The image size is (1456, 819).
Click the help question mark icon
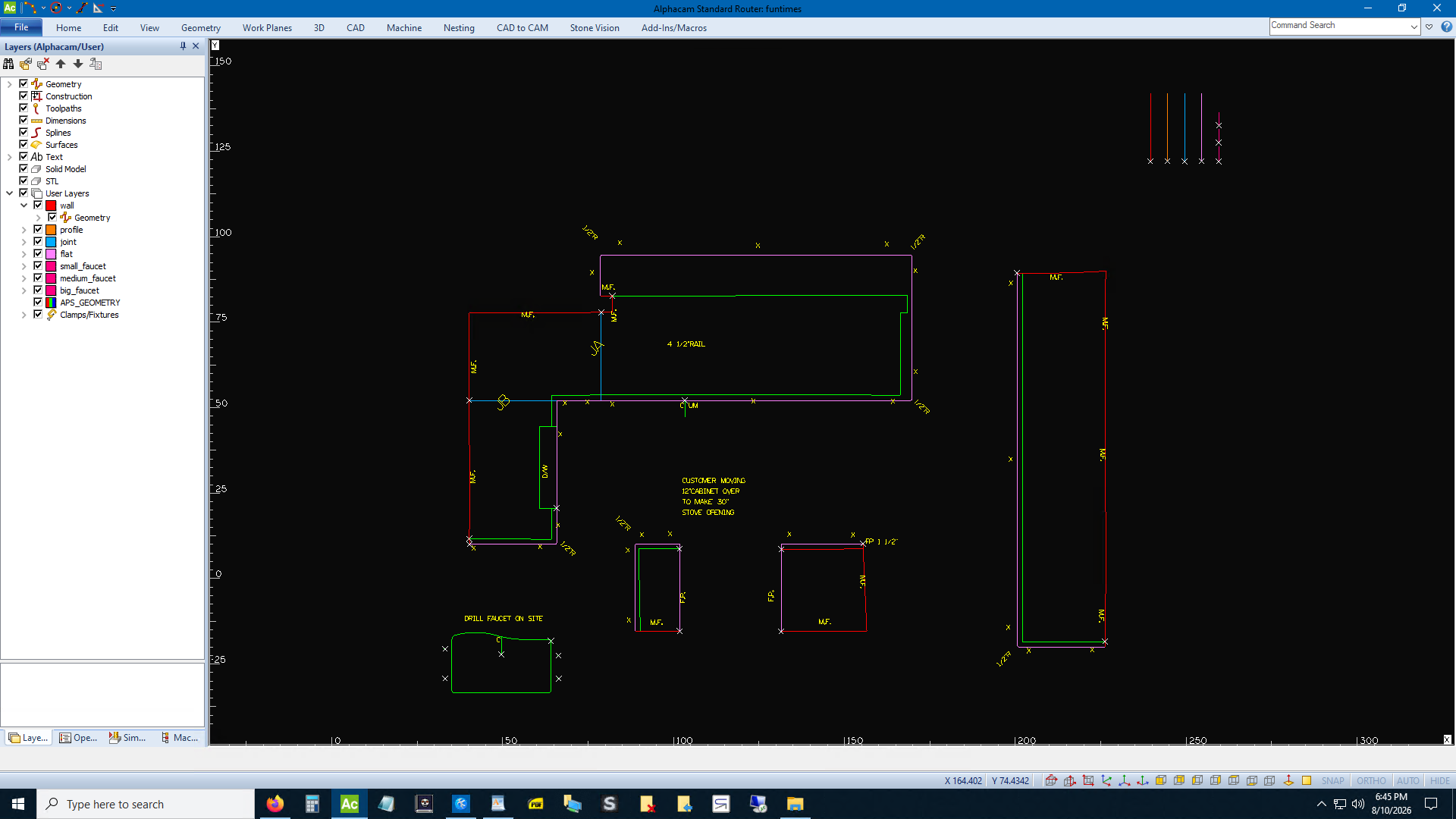[x=1446, y=27]
